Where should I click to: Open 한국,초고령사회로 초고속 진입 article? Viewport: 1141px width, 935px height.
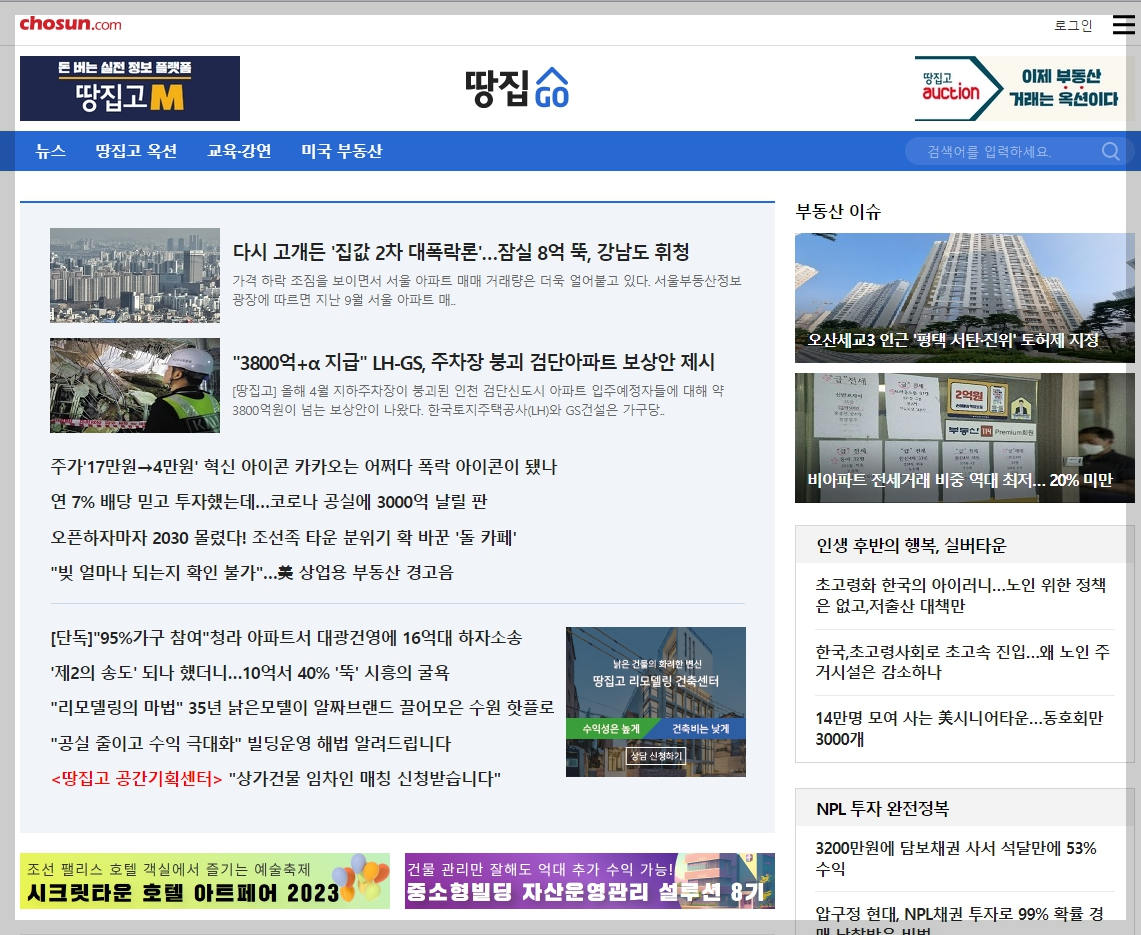click(962, 661)
